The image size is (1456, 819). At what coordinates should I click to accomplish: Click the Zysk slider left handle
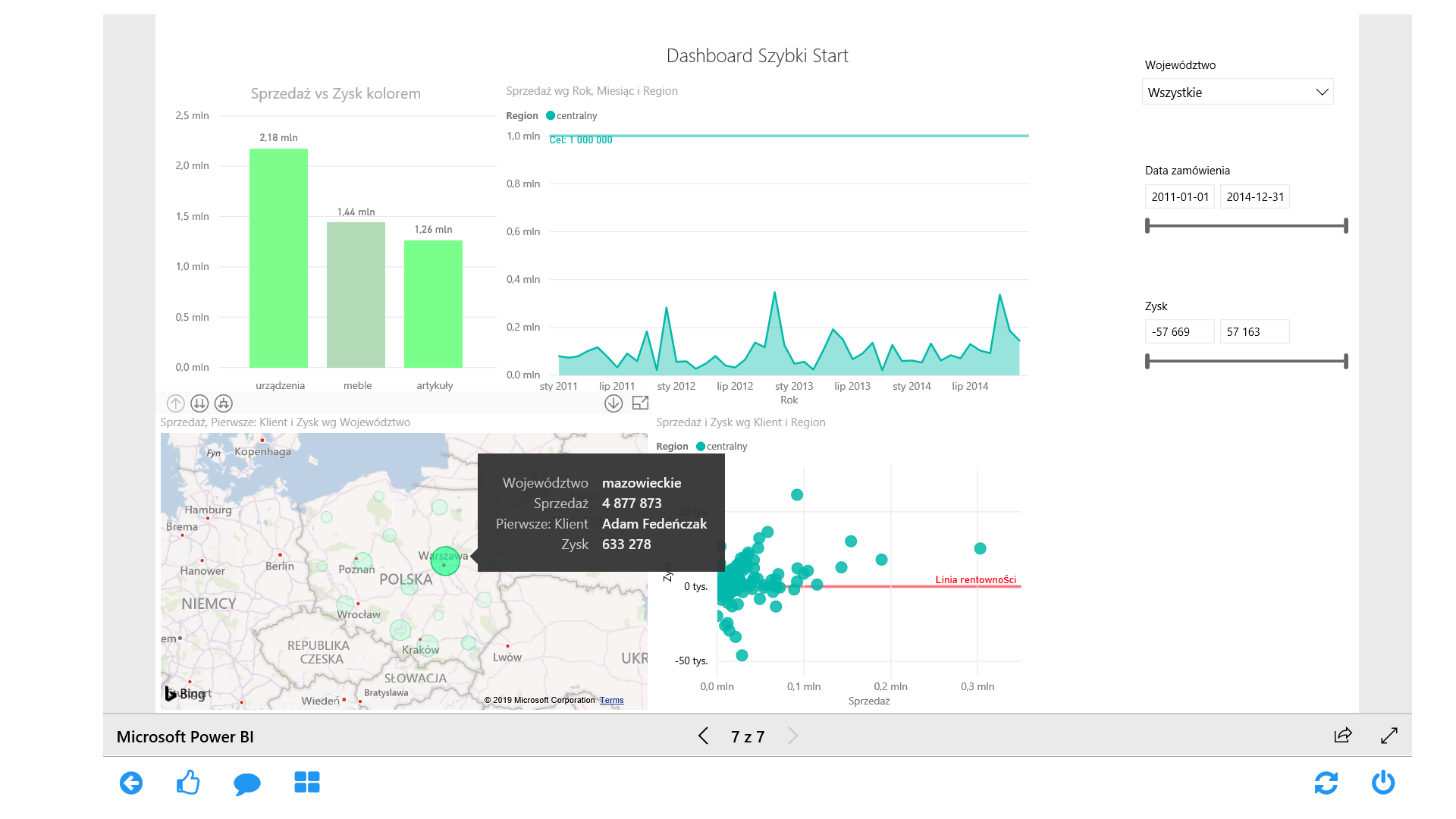1147,361
